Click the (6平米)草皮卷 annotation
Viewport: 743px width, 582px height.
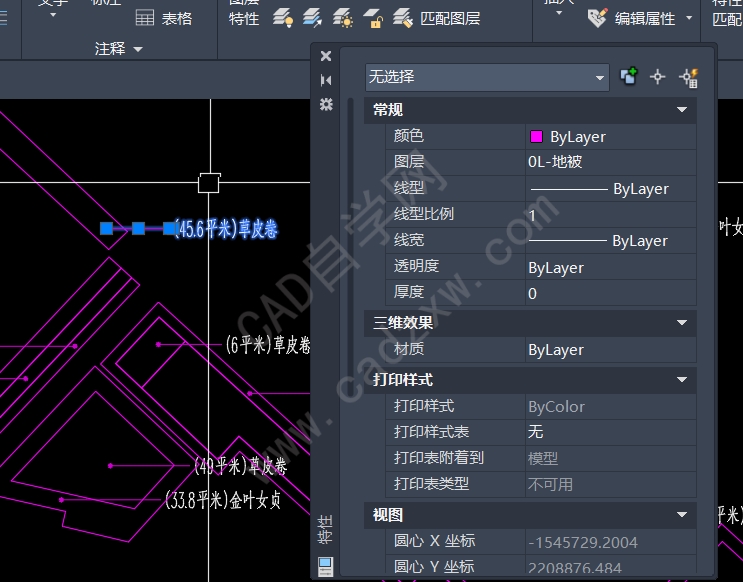268,345
